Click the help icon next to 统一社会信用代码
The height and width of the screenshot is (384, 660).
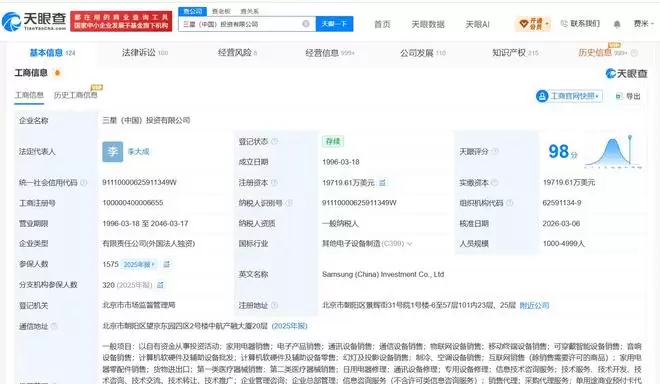[x=84, y=182]
